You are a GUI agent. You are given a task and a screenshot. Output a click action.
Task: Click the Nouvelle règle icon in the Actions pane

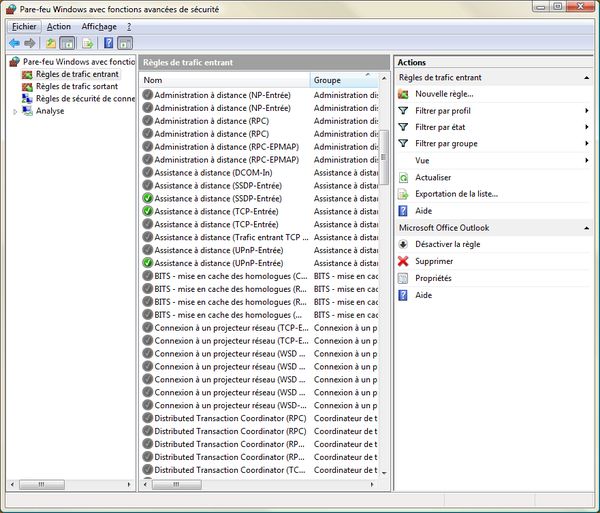click(403, 94)
